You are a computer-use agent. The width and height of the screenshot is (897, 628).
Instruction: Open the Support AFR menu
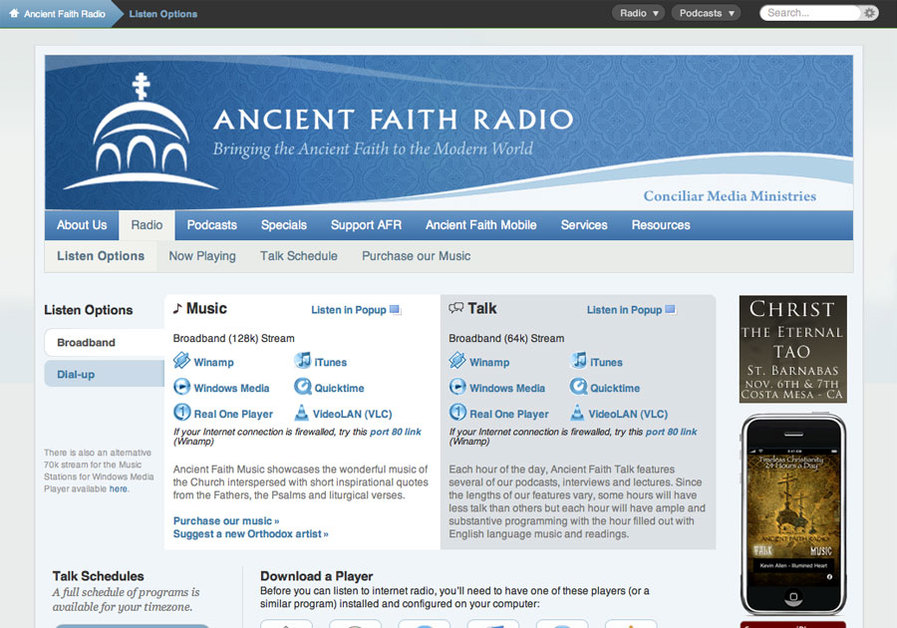[366, 225]
